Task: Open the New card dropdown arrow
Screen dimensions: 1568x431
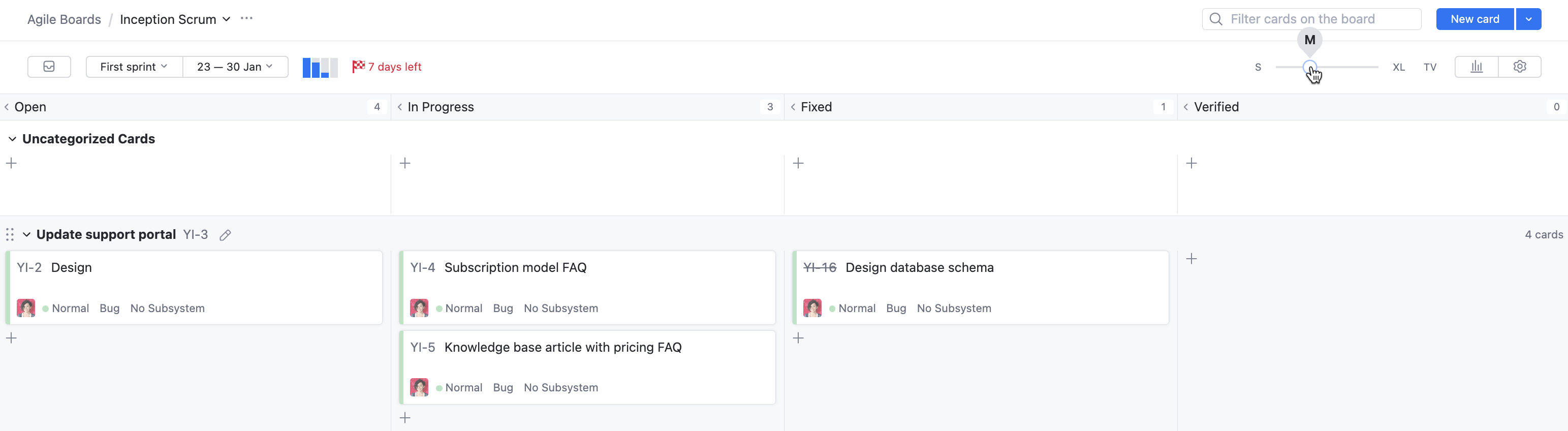Action: click(x=1528, y=19)
